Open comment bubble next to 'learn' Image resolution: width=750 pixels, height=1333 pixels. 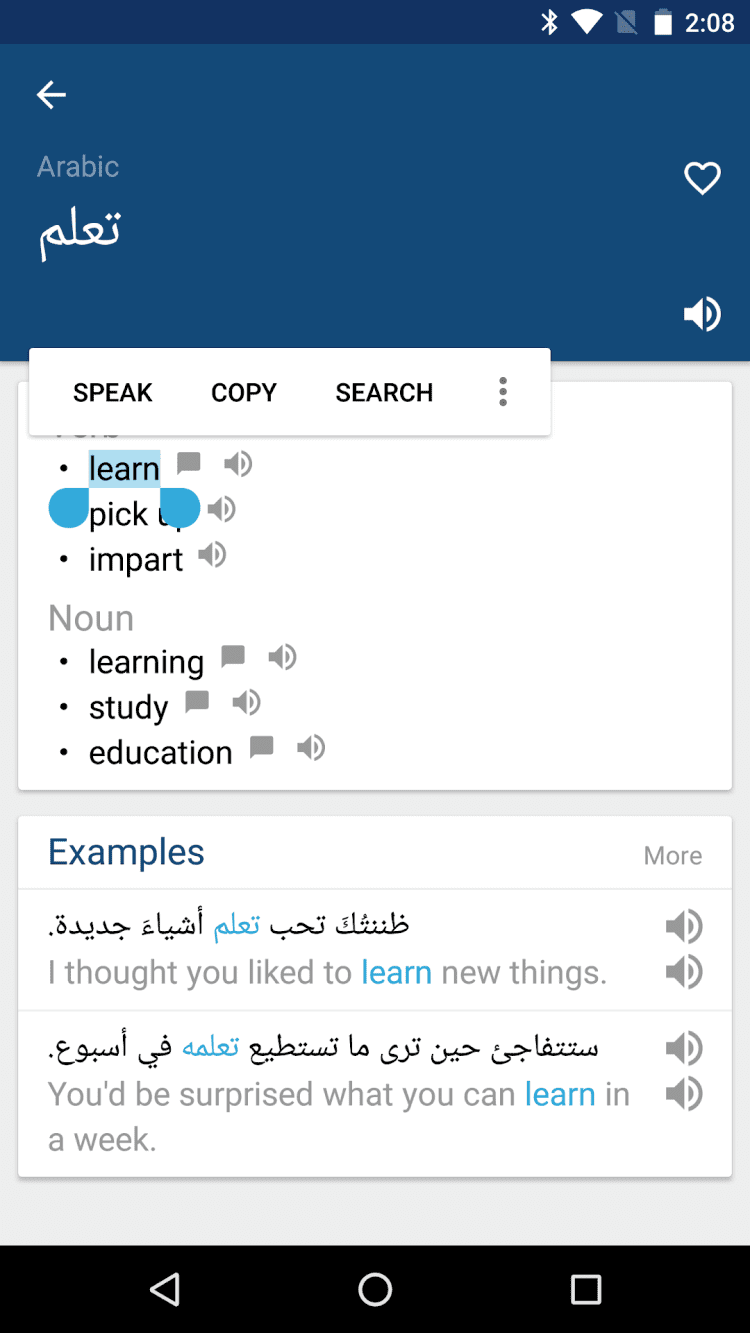click(189, 463)
